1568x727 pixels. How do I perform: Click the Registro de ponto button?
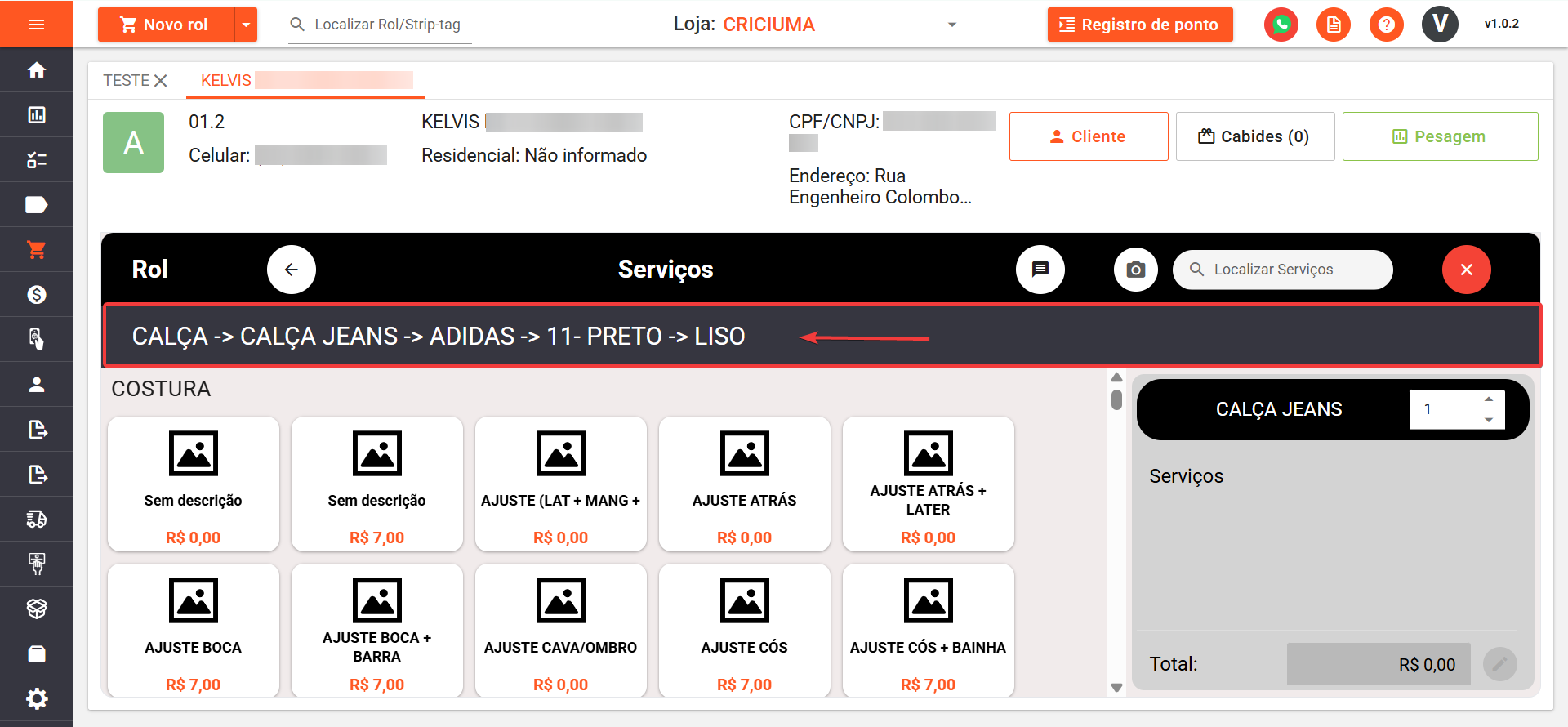pos(1139,25)
